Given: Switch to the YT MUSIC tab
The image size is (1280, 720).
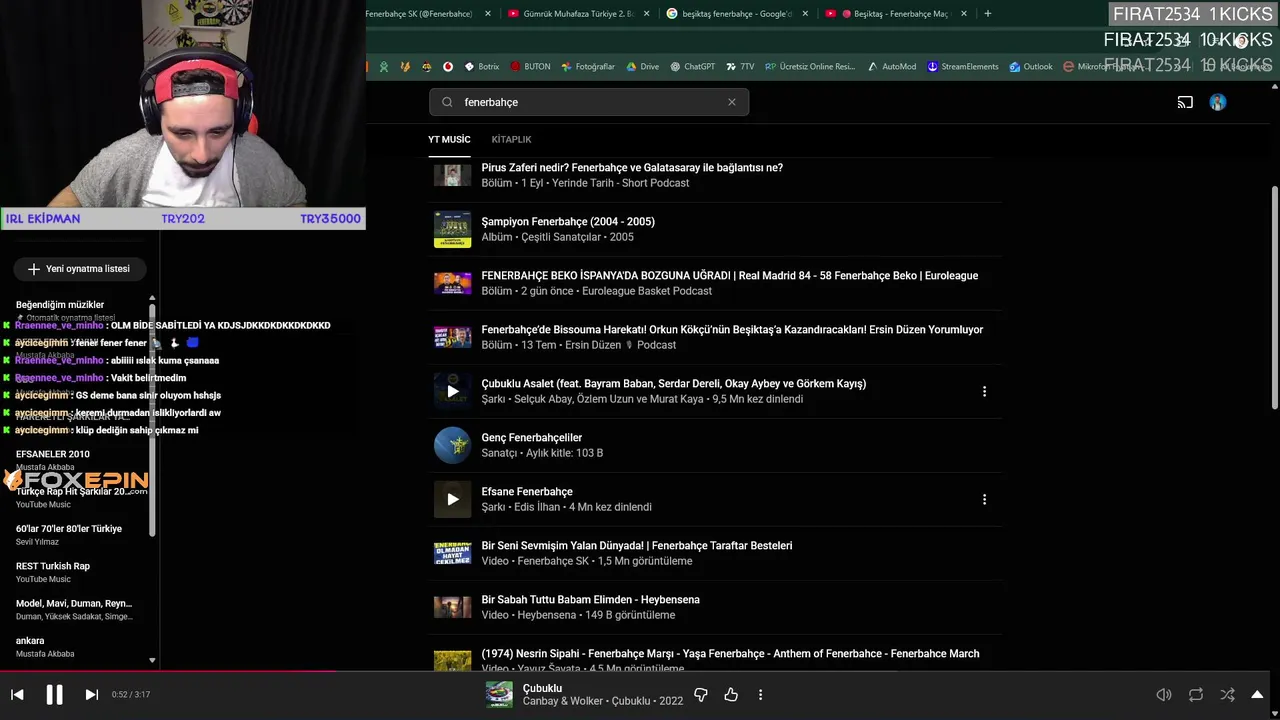Looking at the screenshot, I should 449,139.
